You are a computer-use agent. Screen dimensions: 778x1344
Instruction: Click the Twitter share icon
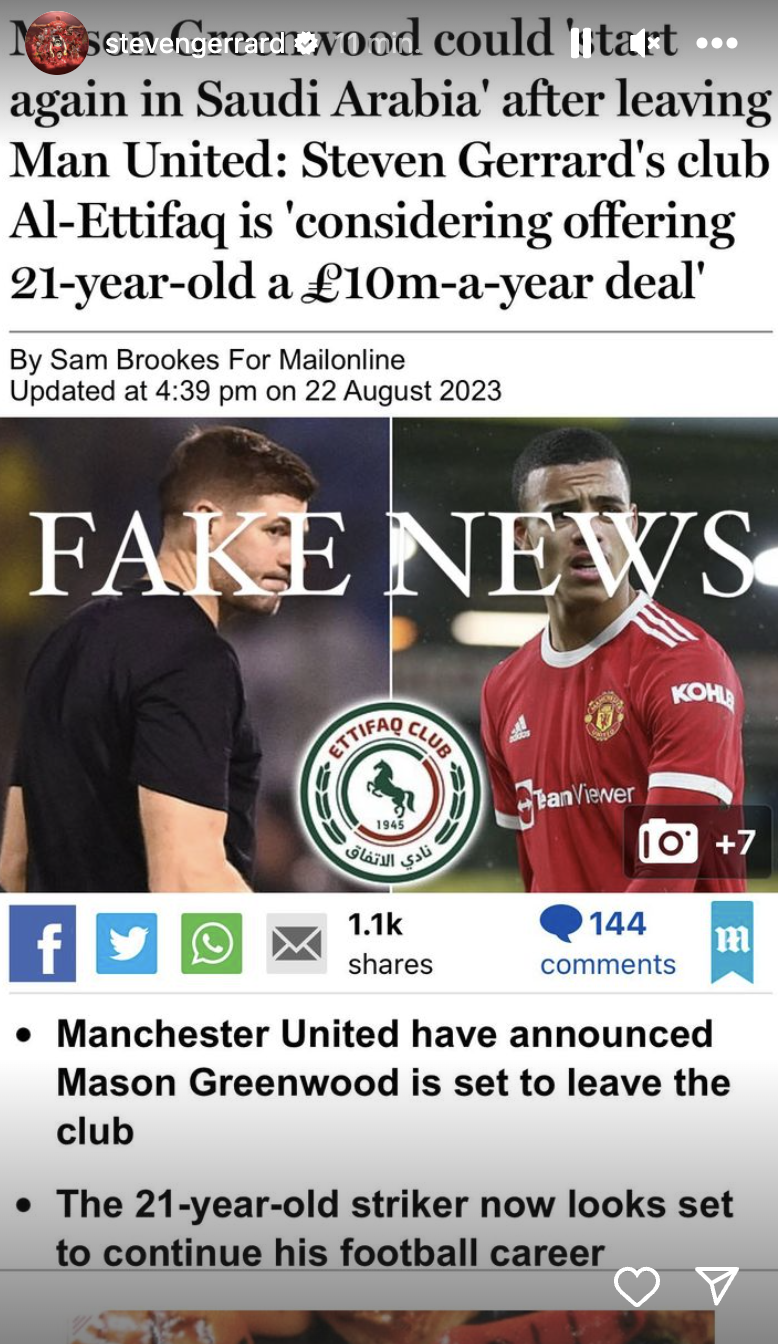(x=127, y=943)
